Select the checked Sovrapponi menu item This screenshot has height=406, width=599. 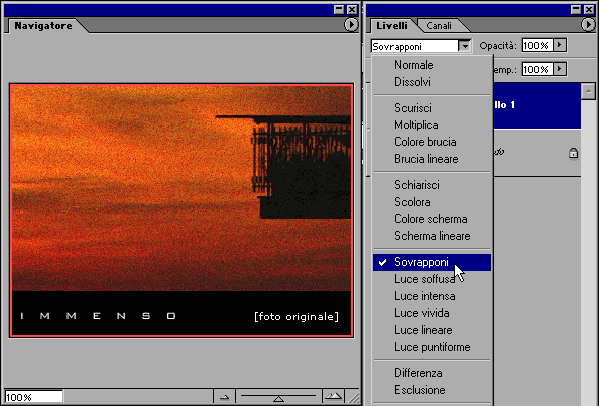tap(432, 262)
